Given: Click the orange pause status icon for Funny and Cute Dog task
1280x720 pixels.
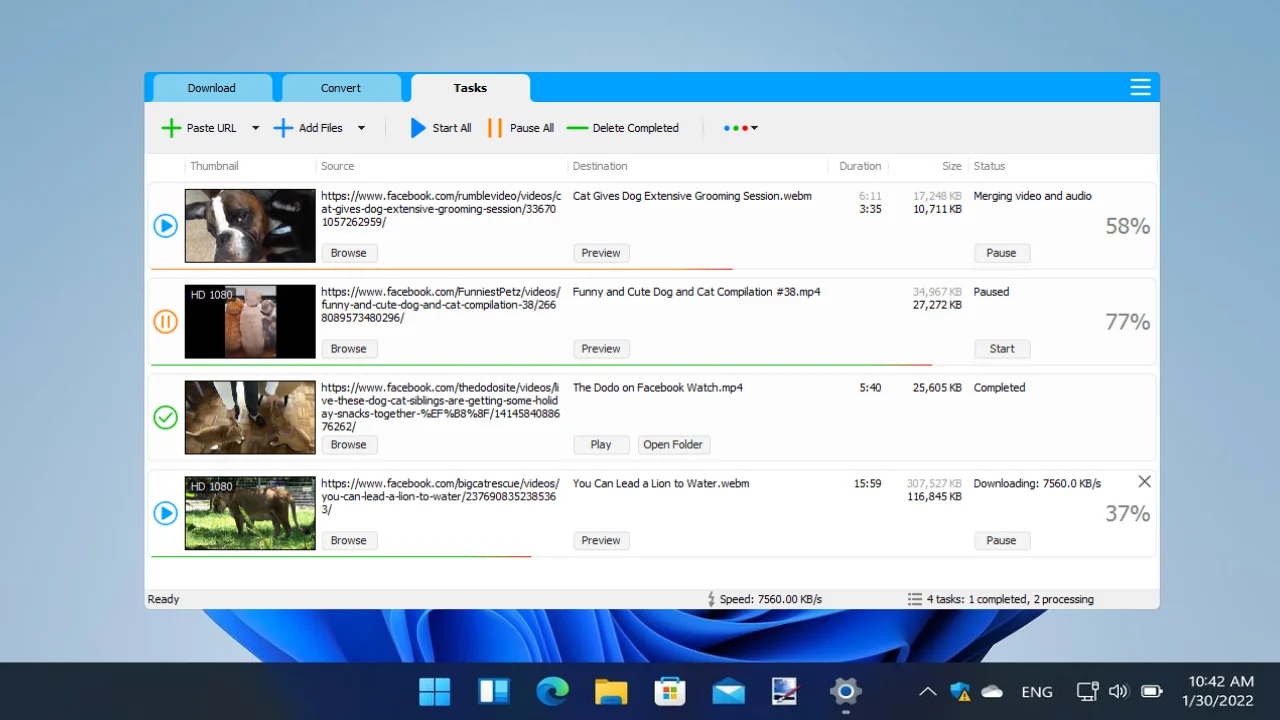Looking at the screenshot, I should [165, 322].
